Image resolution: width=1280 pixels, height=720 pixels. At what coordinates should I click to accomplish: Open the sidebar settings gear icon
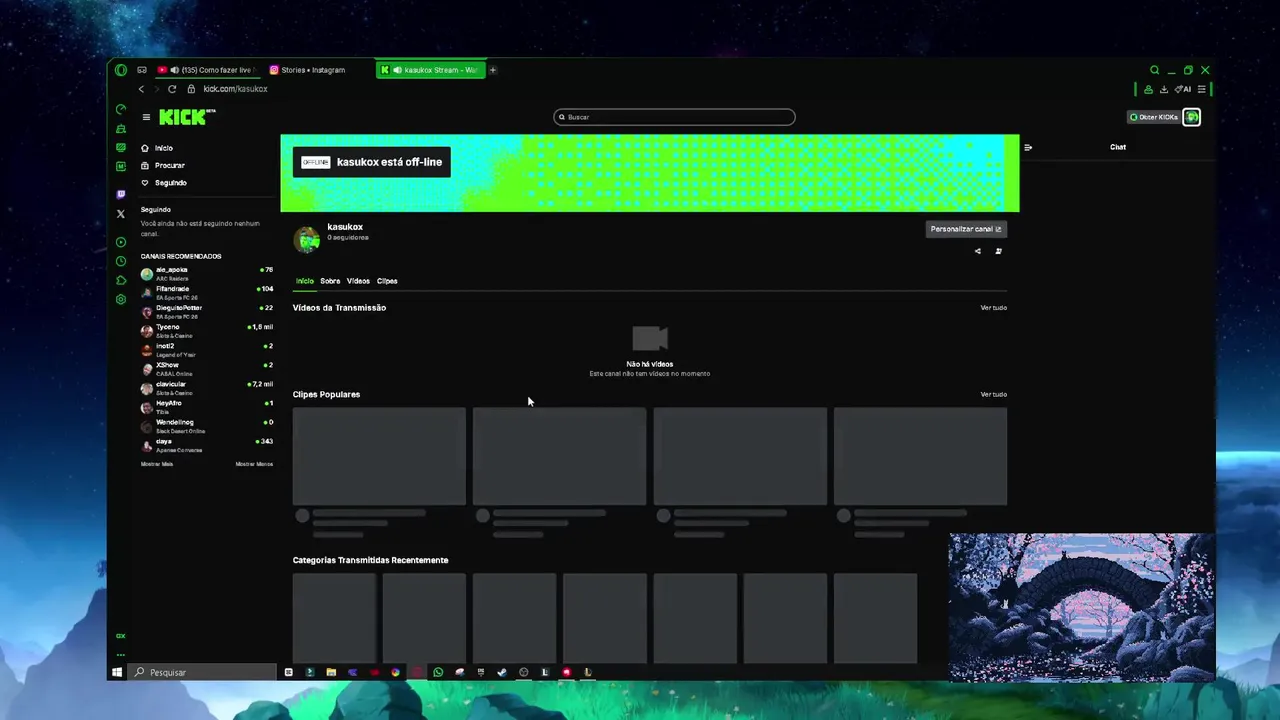coord(121,299)
